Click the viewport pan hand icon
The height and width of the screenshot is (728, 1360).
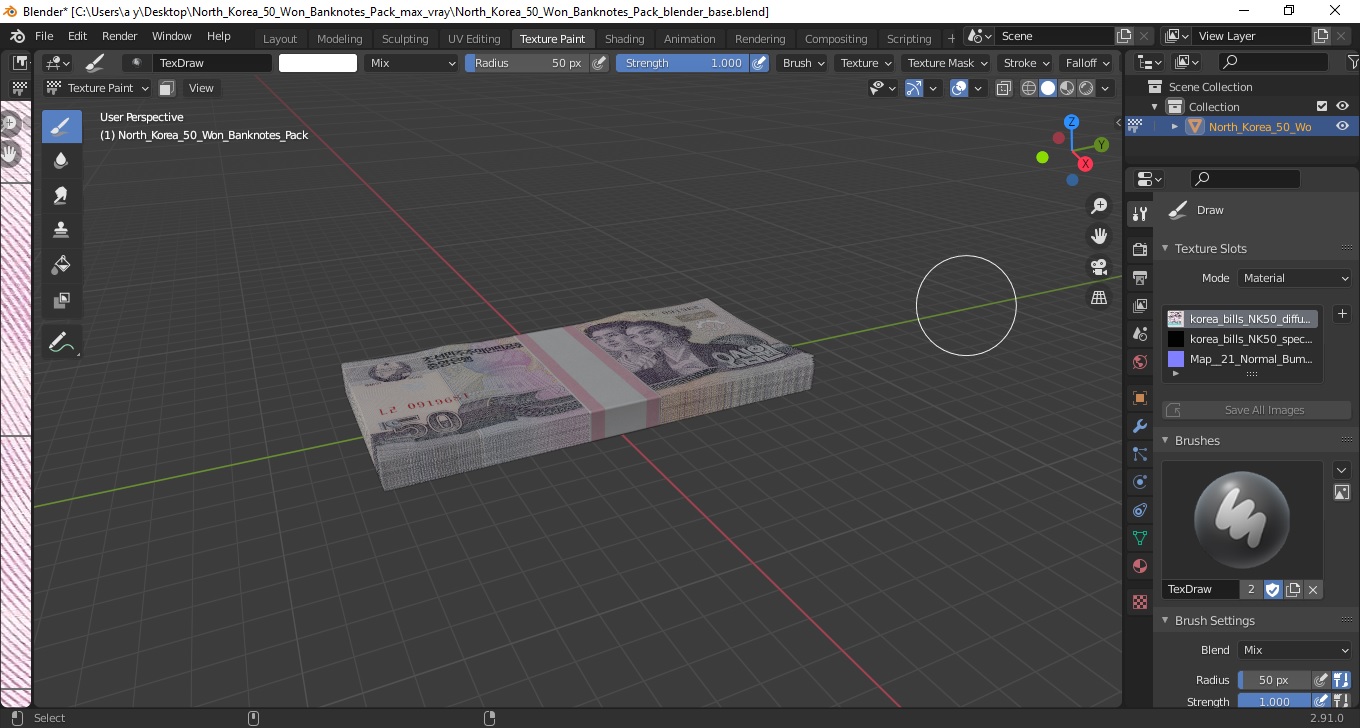coord(1099,236)
